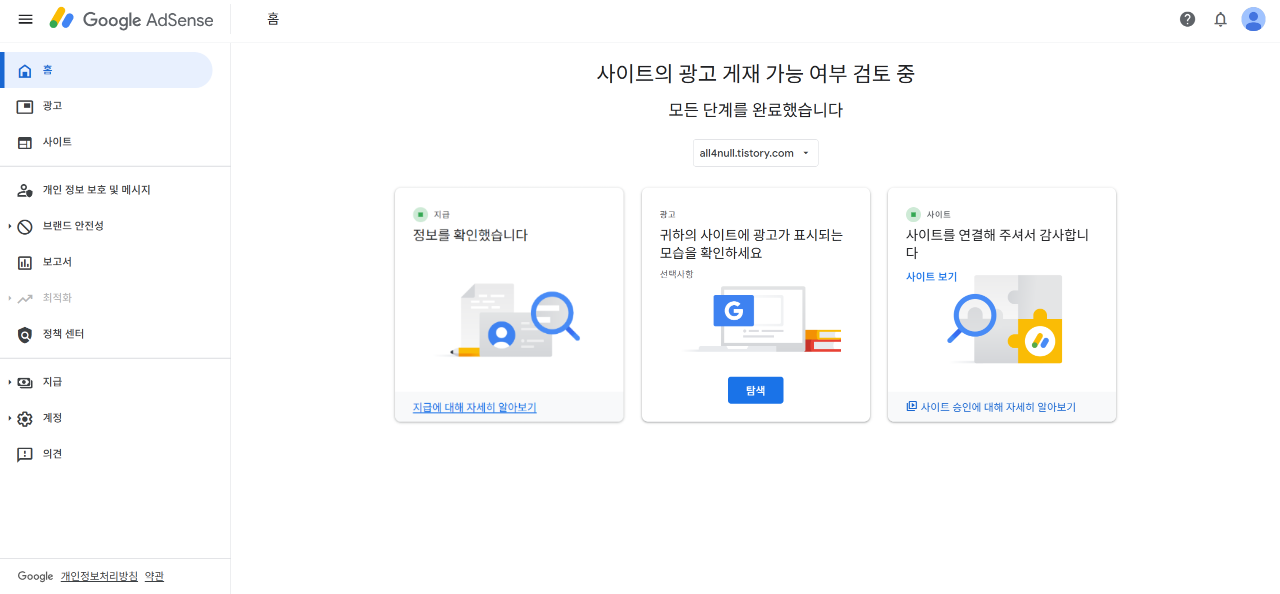Image resolution: width=1280 pixels, height=594 pixels.
Task: Open the all4null.tistory.com site dropdown
Action: 755,152
